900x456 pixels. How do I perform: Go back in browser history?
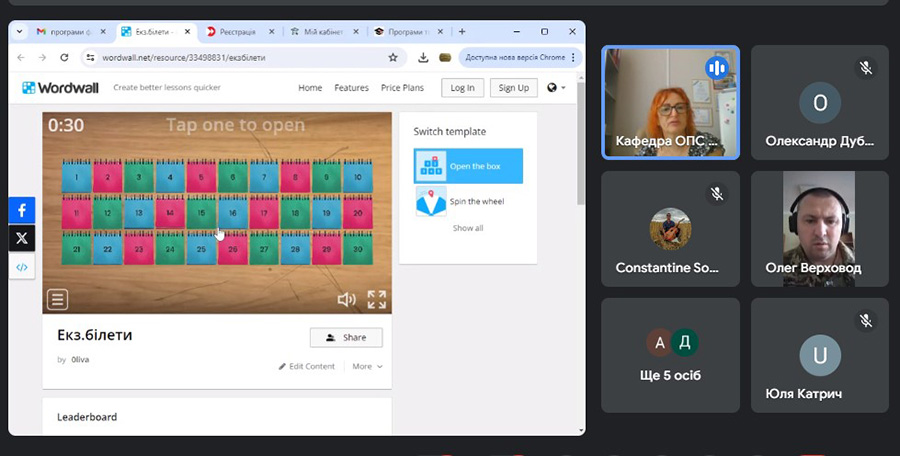pos(21,57)
